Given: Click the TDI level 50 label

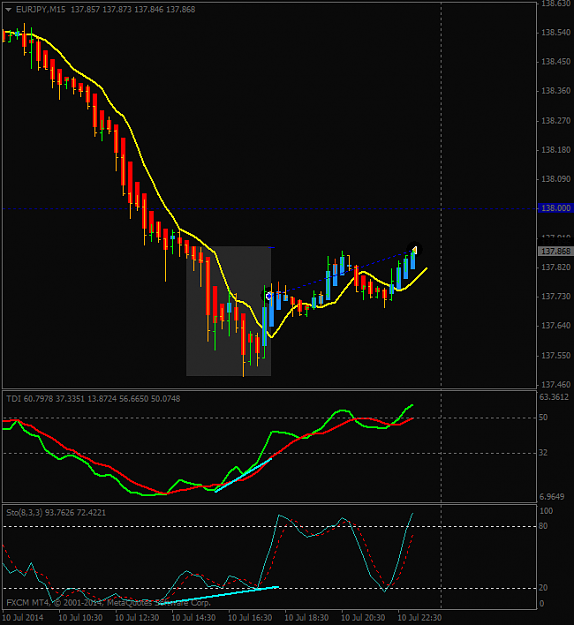Looking at the screenshot, I should [x=543, y=417].
